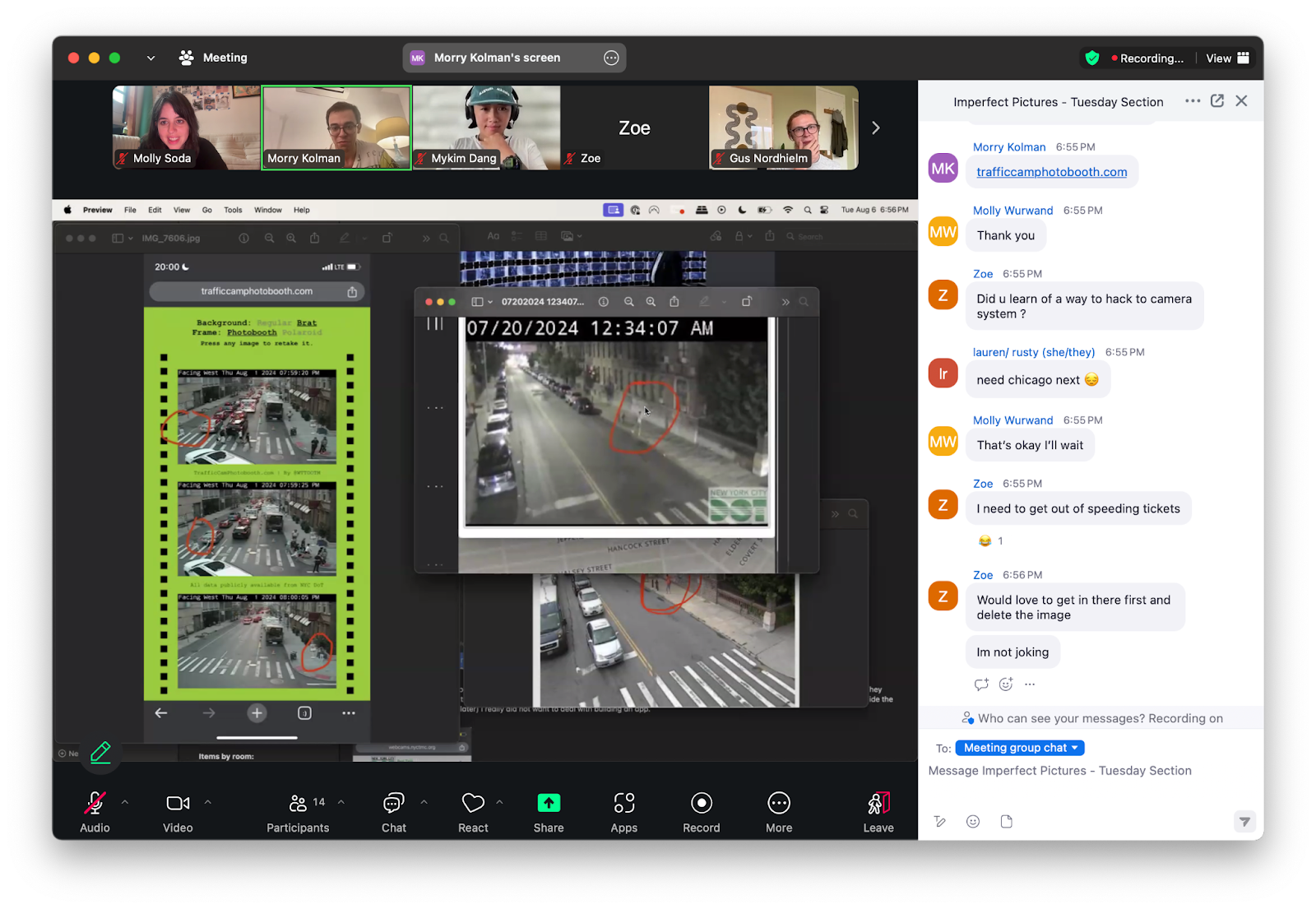Click Morry Kolman's name in chat
Screen dimensions: 1316x909
pyautogui.click(x=1009, y=147)
